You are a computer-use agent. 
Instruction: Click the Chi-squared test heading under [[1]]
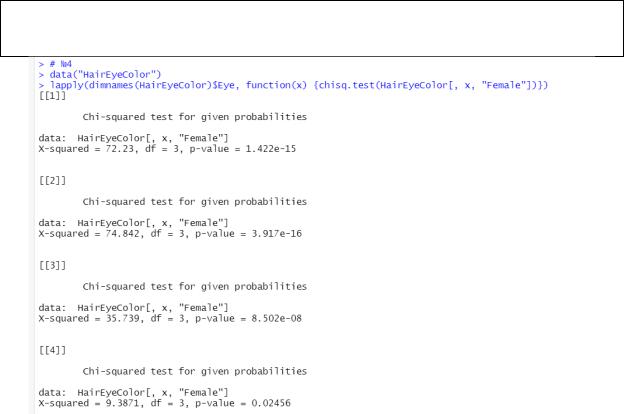point(195,117)
